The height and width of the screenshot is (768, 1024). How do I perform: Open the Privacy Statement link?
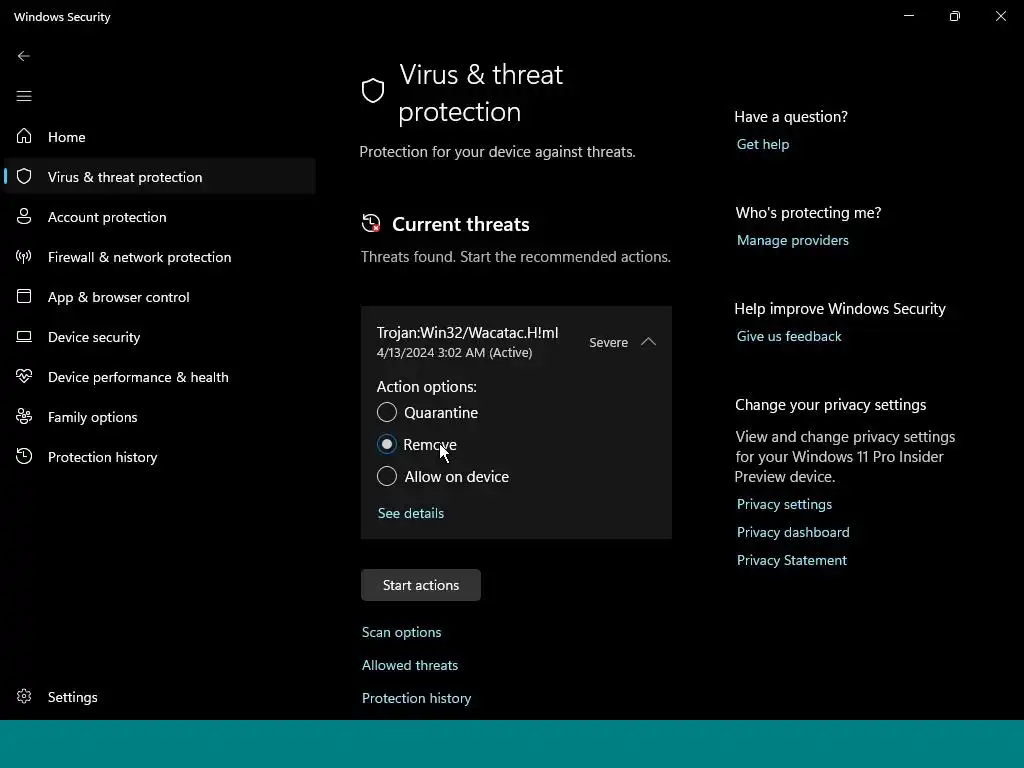pos(792,560)
